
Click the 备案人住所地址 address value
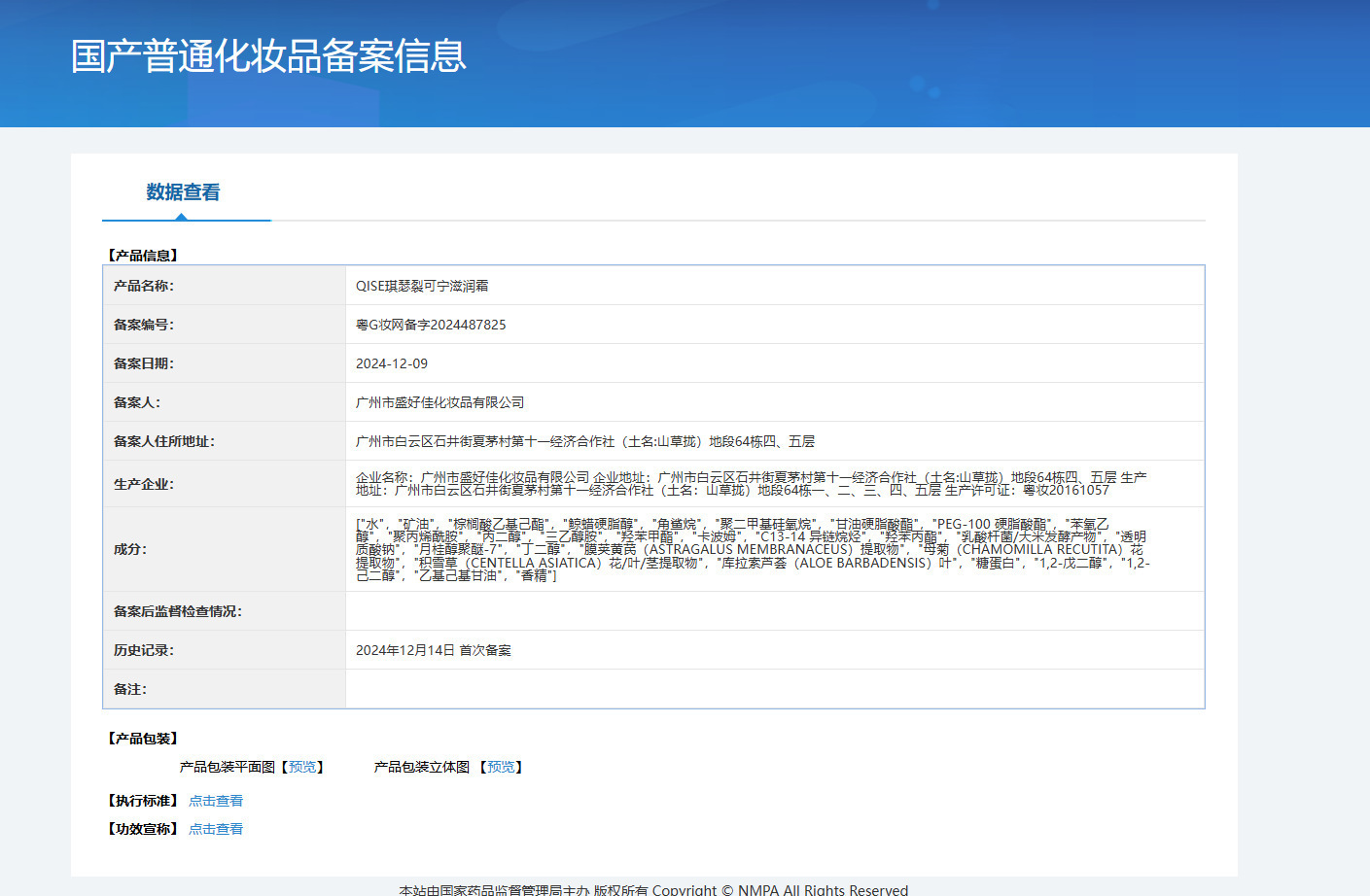584,441
